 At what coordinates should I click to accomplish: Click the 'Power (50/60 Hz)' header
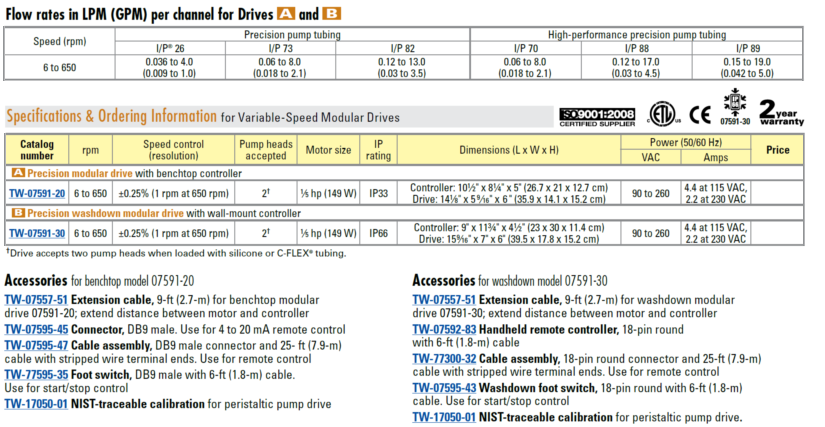click(686, 143)
